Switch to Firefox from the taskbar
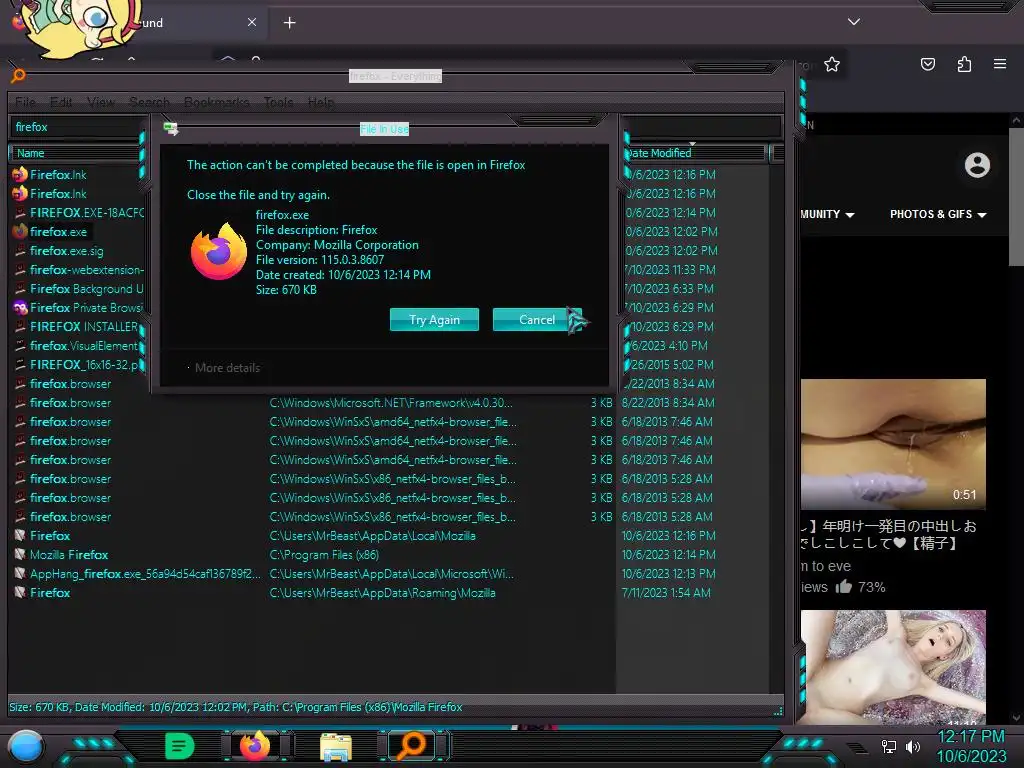The image size is (1024, 768). coord(255,746)
